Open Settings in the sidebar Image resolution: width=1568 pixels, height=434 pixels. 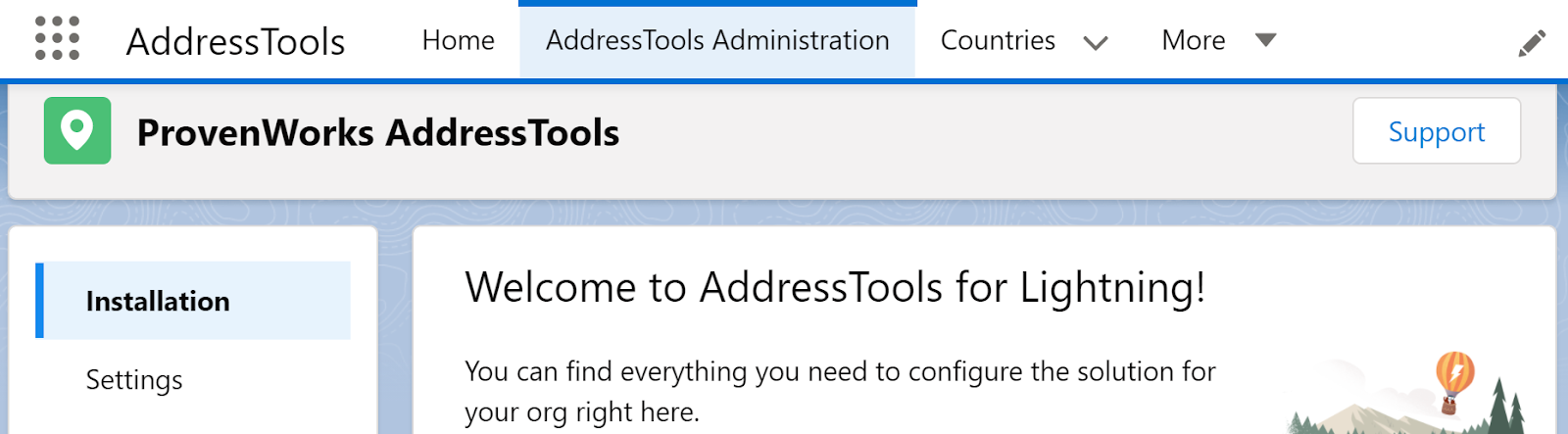(x=134, y=380)
